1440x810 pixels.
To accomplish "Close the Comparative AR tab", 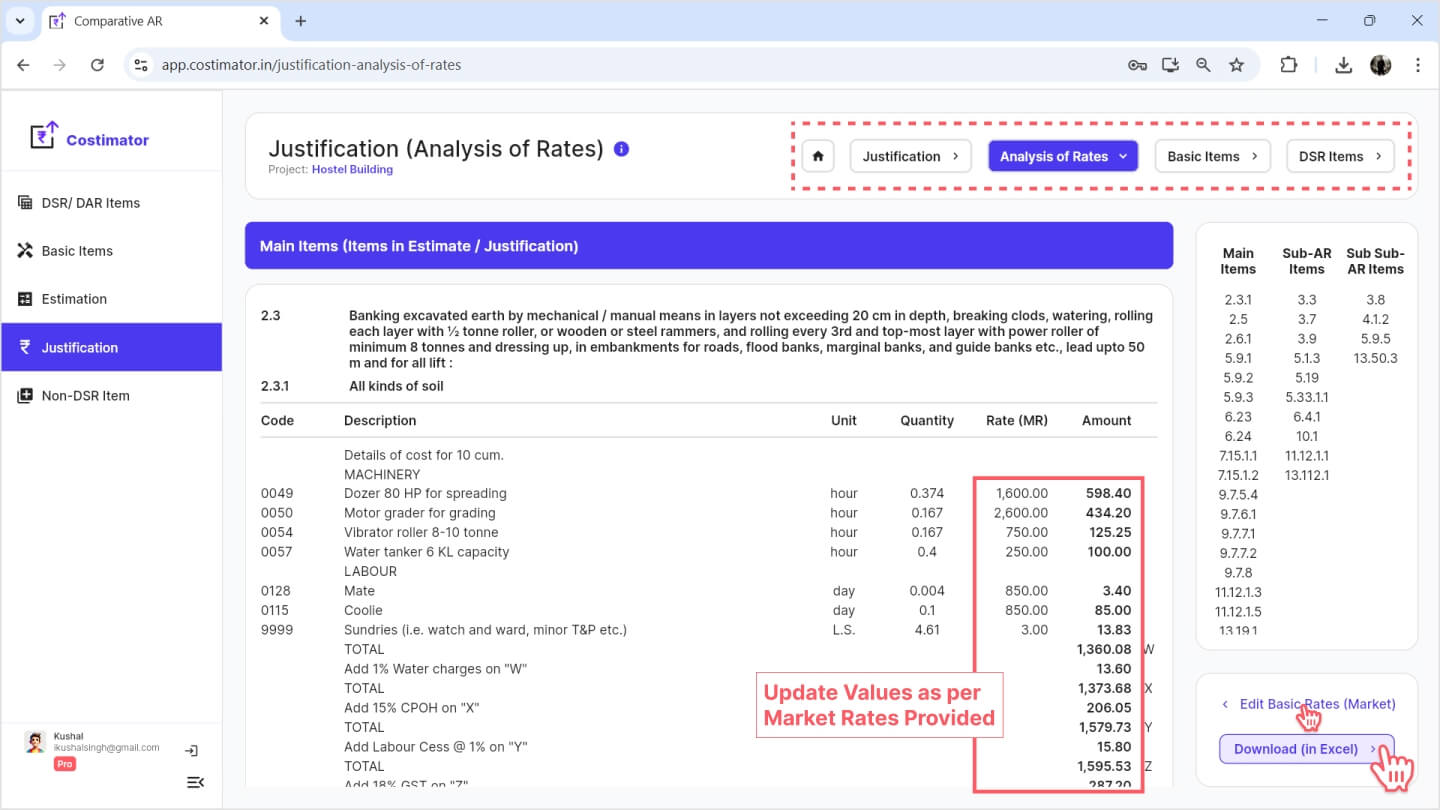I will (x=264, y=21).
